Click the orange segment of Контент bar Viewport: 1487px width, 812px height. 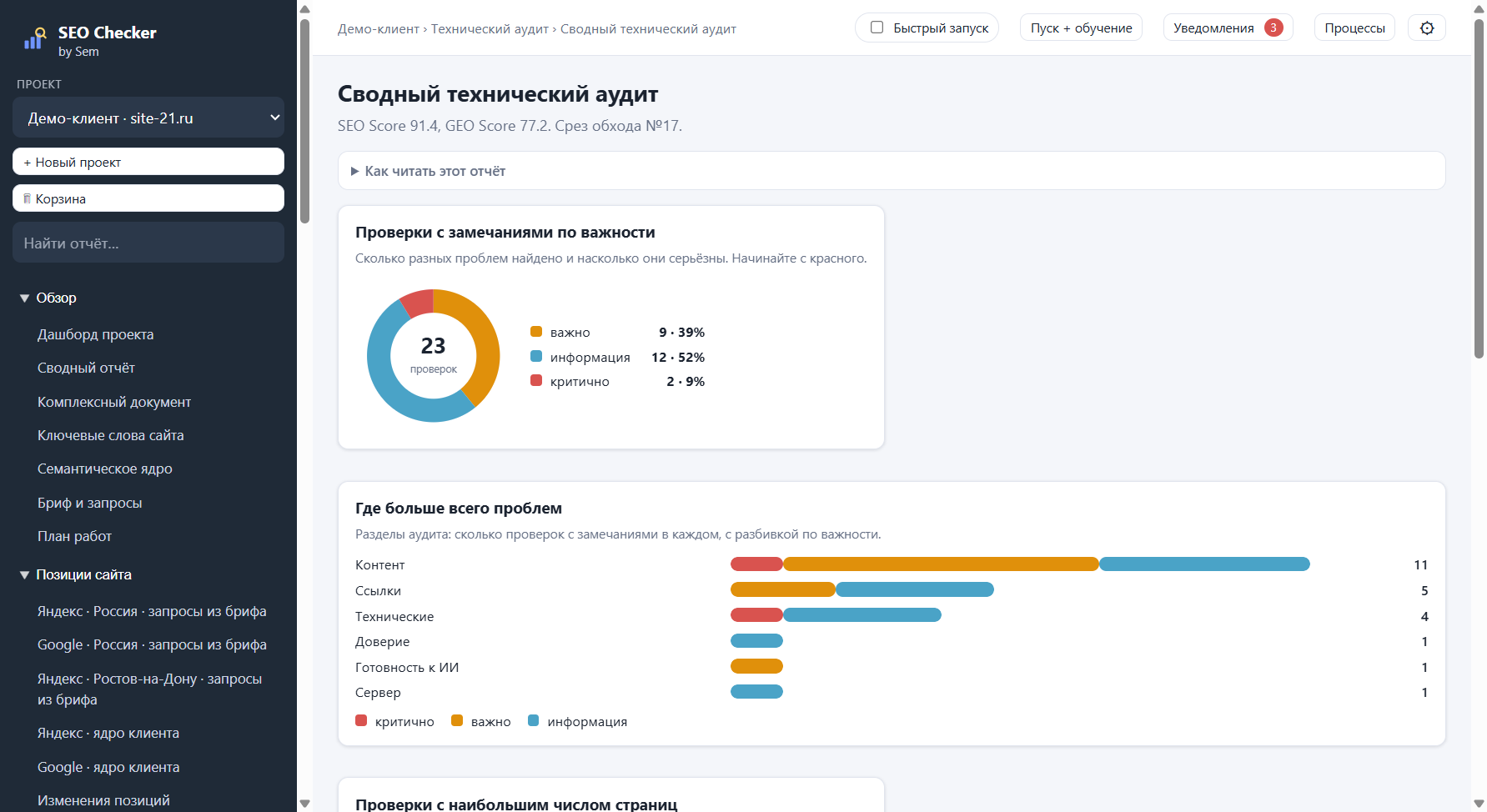click(x=941, y=564)
